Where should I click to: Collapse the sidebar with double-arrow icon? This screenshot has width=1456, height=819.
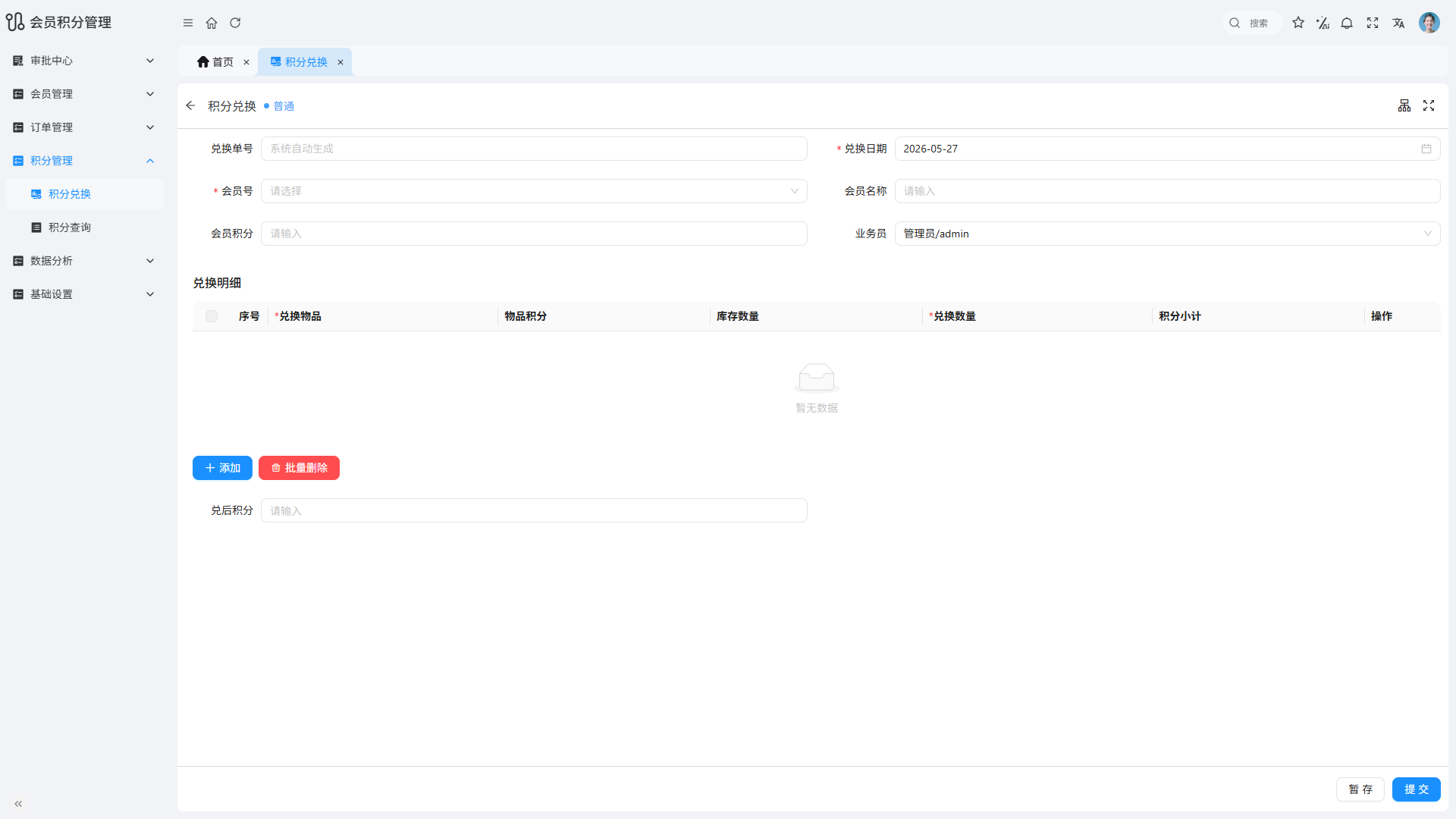18,804
